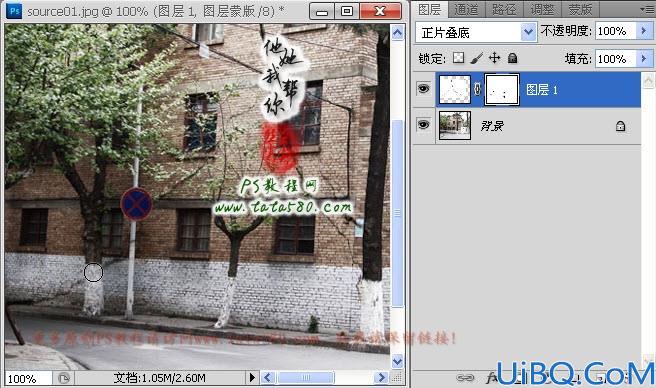The image size is (656, 388).
Task: Click the canvas horizontal scroll left arrow
Action: 268,378
